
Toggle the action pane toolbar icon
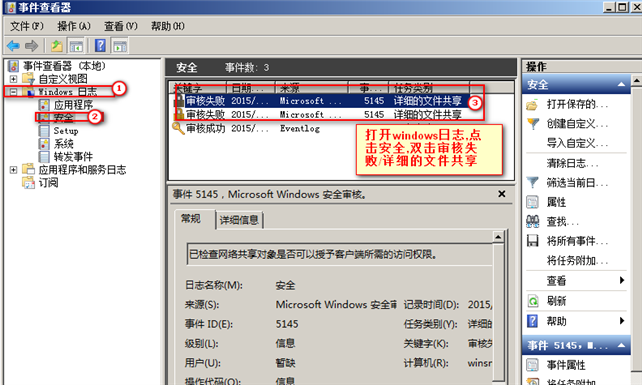pos(120,46)
